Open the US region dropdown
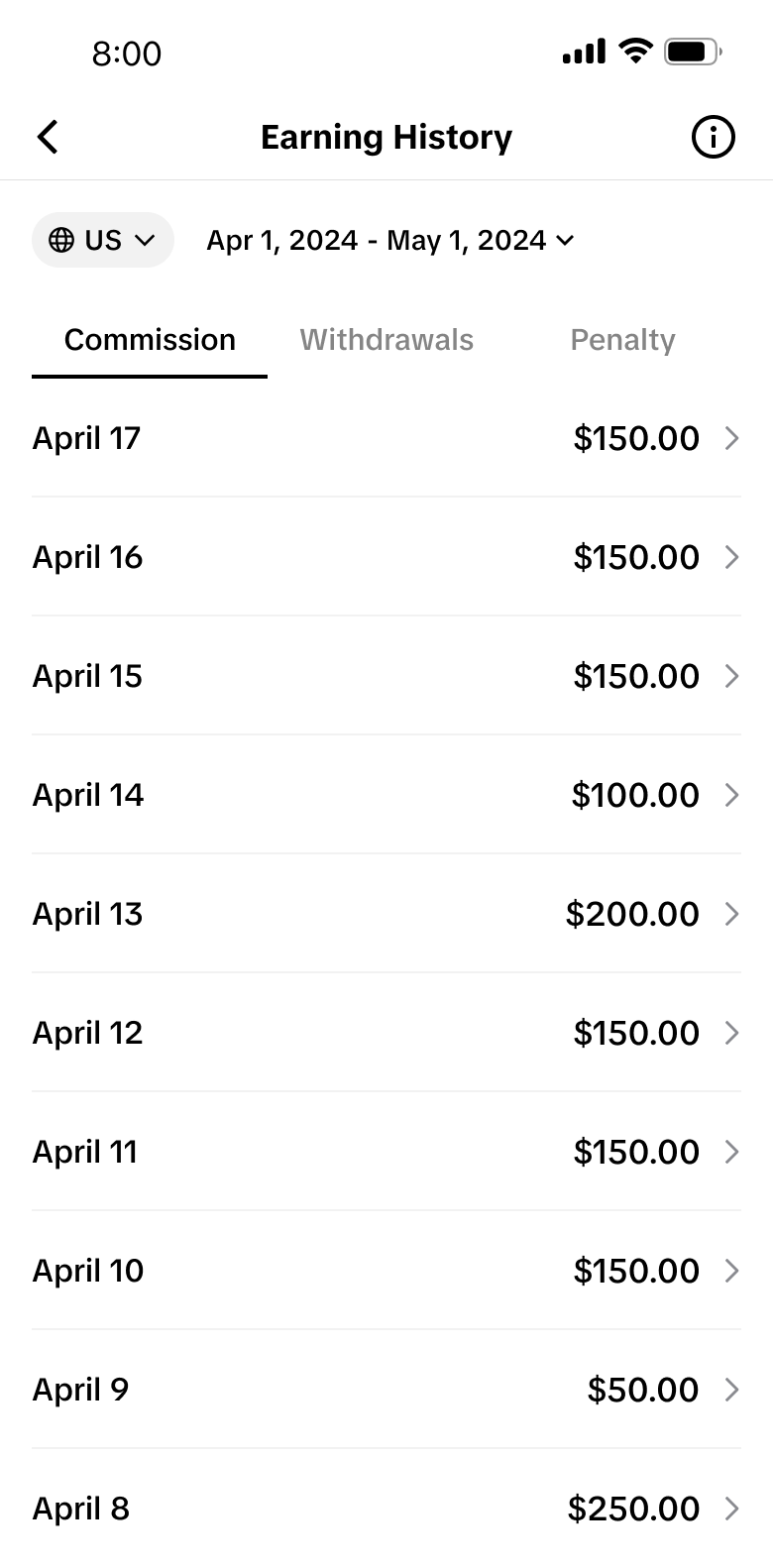Image resolution: width=773 pixels, height=1568 pixels. pos(103,240)
